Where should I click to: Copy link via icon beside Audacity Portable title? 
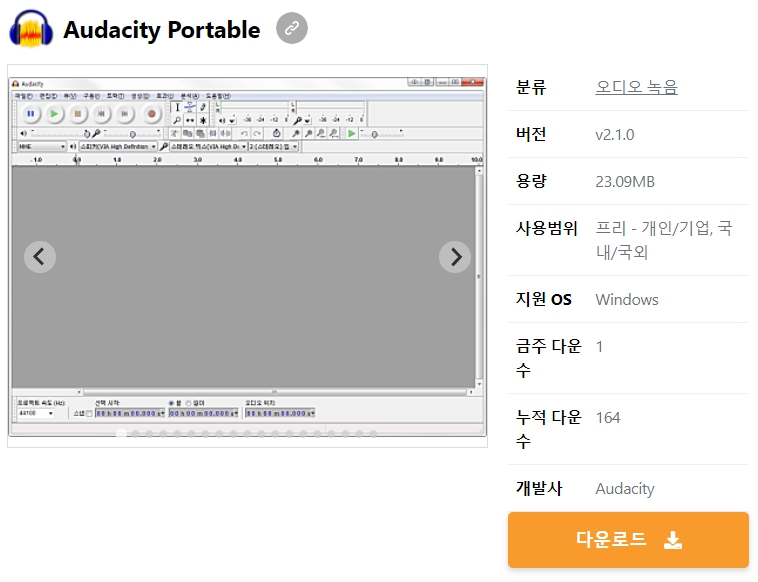pyautogui.click(x=292, y=29)
